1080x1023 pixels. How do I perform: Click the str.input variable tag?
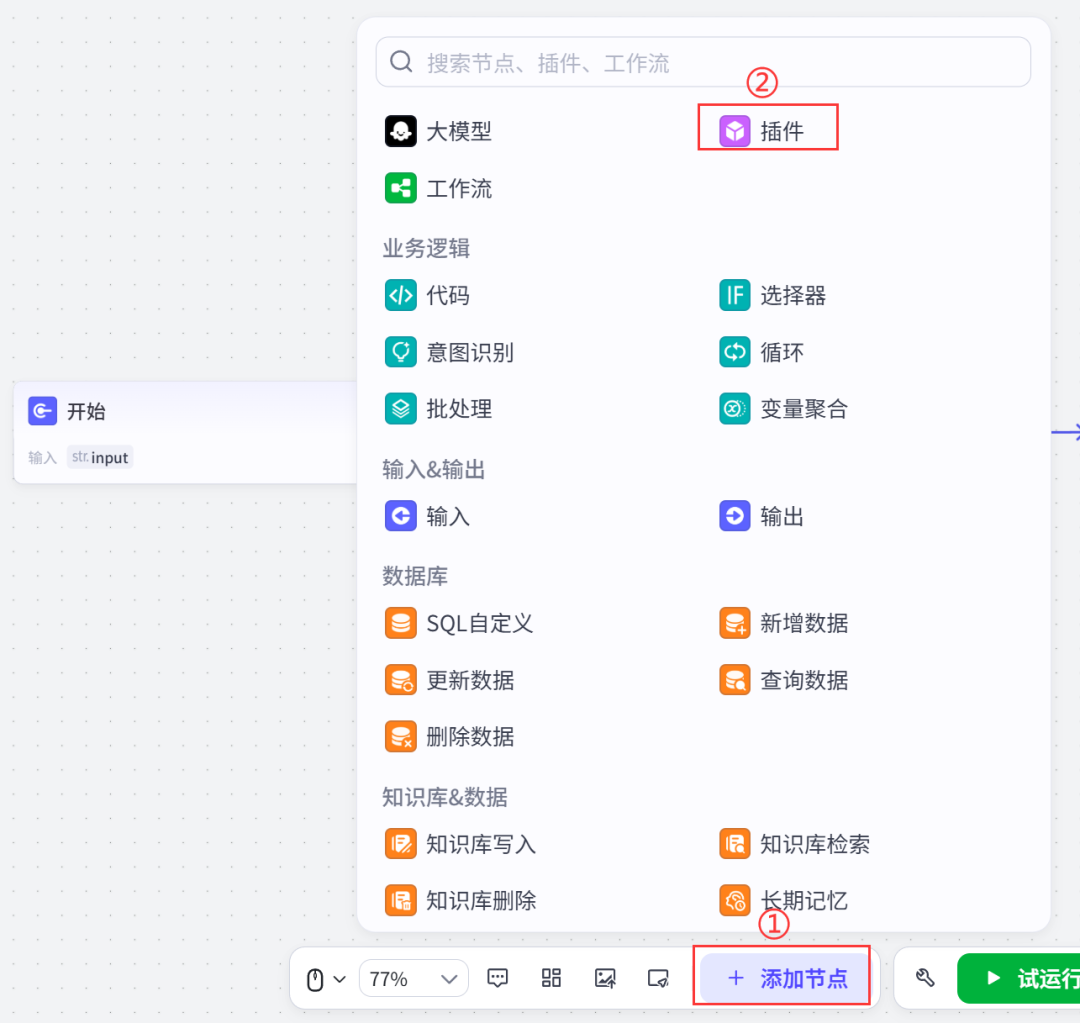click(100, 457)
